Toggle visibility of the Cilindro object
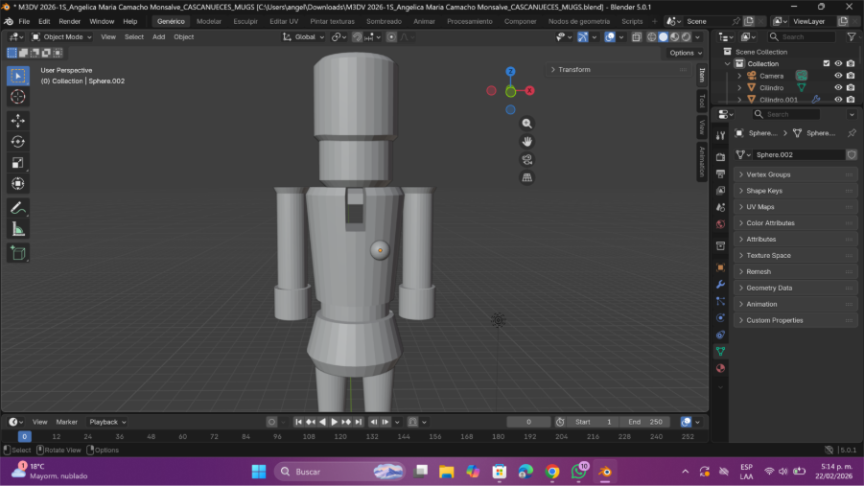The width and height of the screenshot is (864, 486). tap(838, 88)
